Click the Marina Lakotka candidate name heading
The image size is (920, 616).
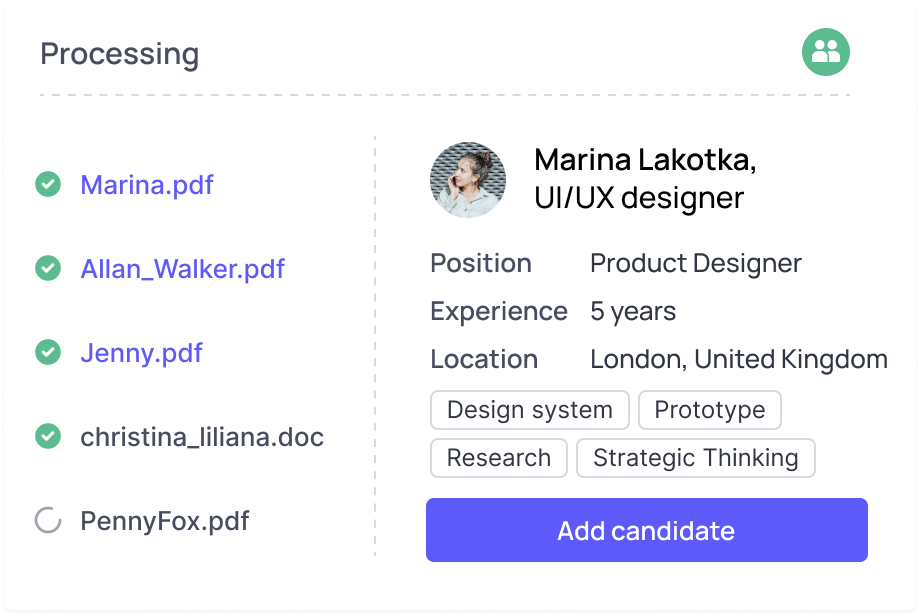click(645, 160)
